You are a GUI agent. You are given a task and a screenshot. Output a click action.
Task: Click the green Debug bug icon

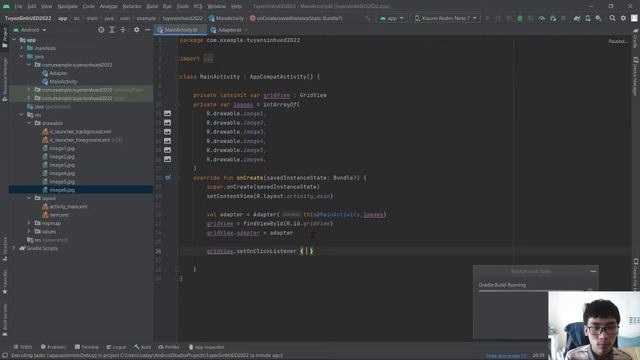(x=520, y=18)
